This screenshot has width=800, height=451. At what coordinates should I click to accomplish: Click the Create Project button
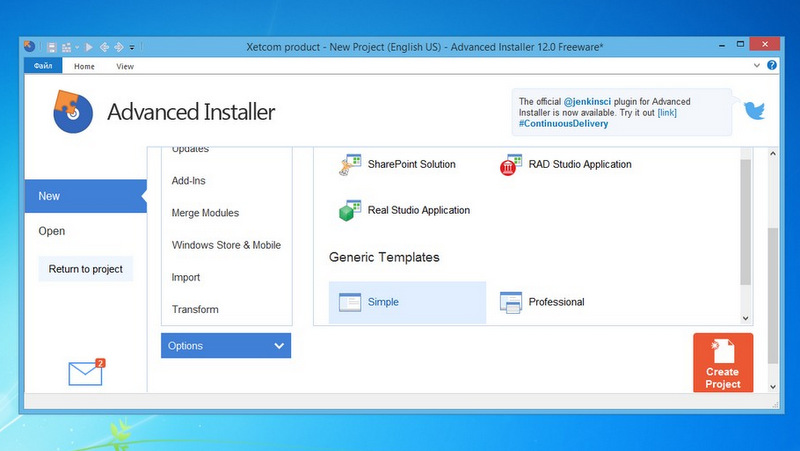click(723, 363)
